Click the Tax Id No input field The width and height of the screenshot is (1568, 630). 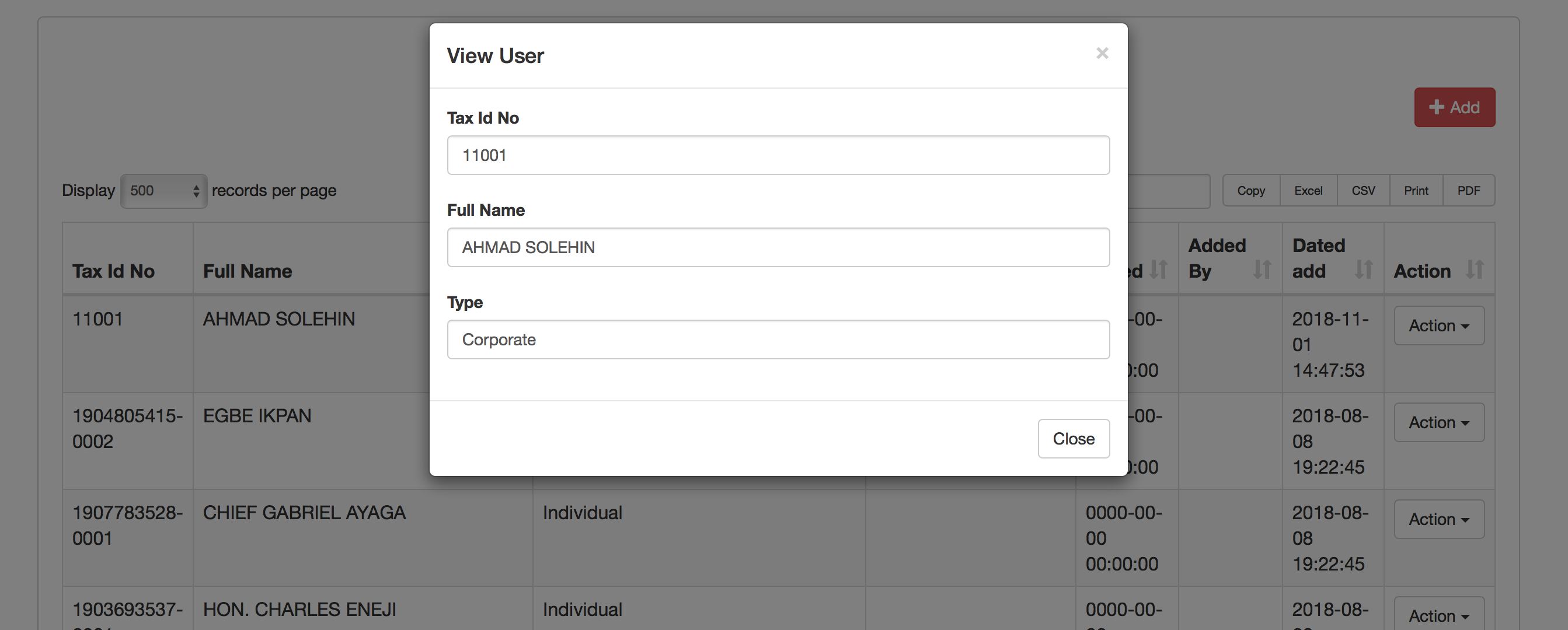coord(778,155)
